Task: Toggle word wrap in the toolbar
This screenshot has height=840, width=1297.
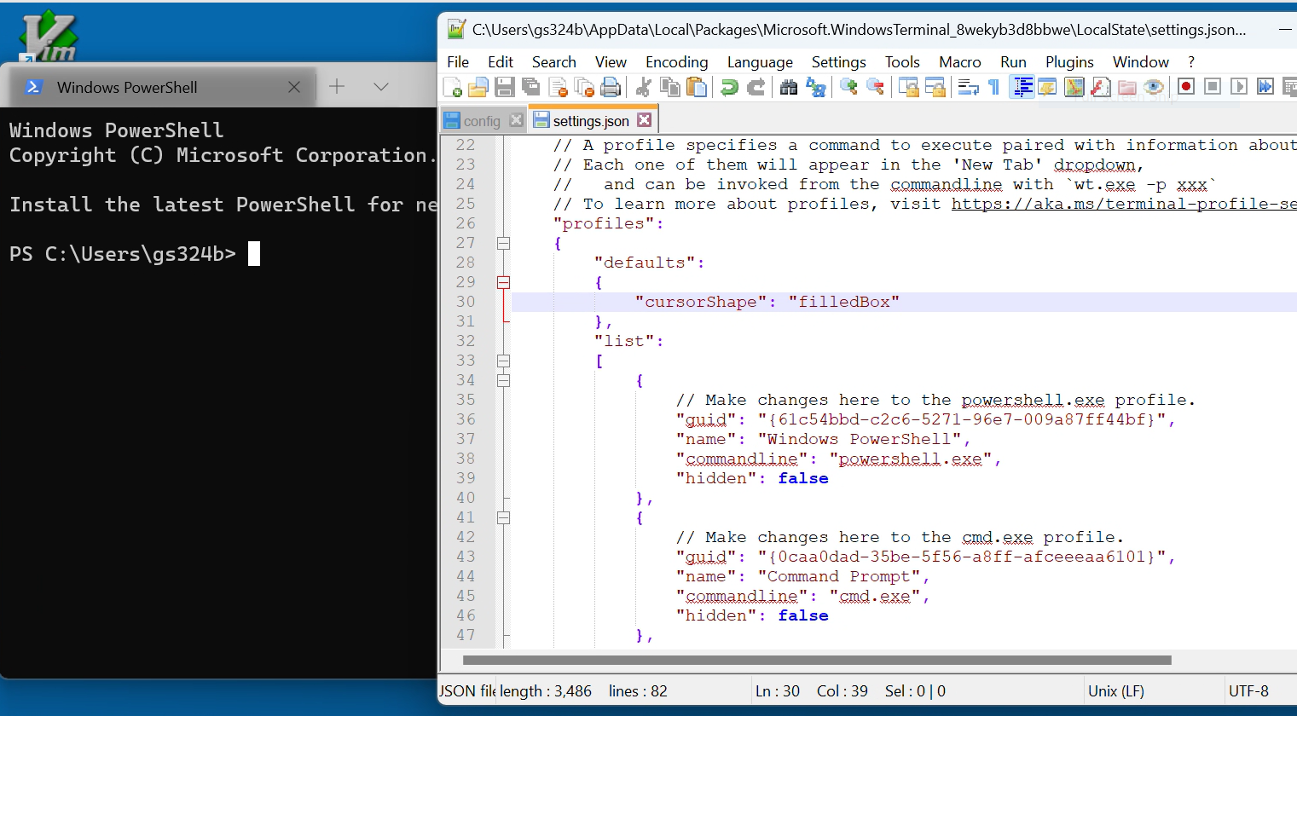Action: (968, 87)
